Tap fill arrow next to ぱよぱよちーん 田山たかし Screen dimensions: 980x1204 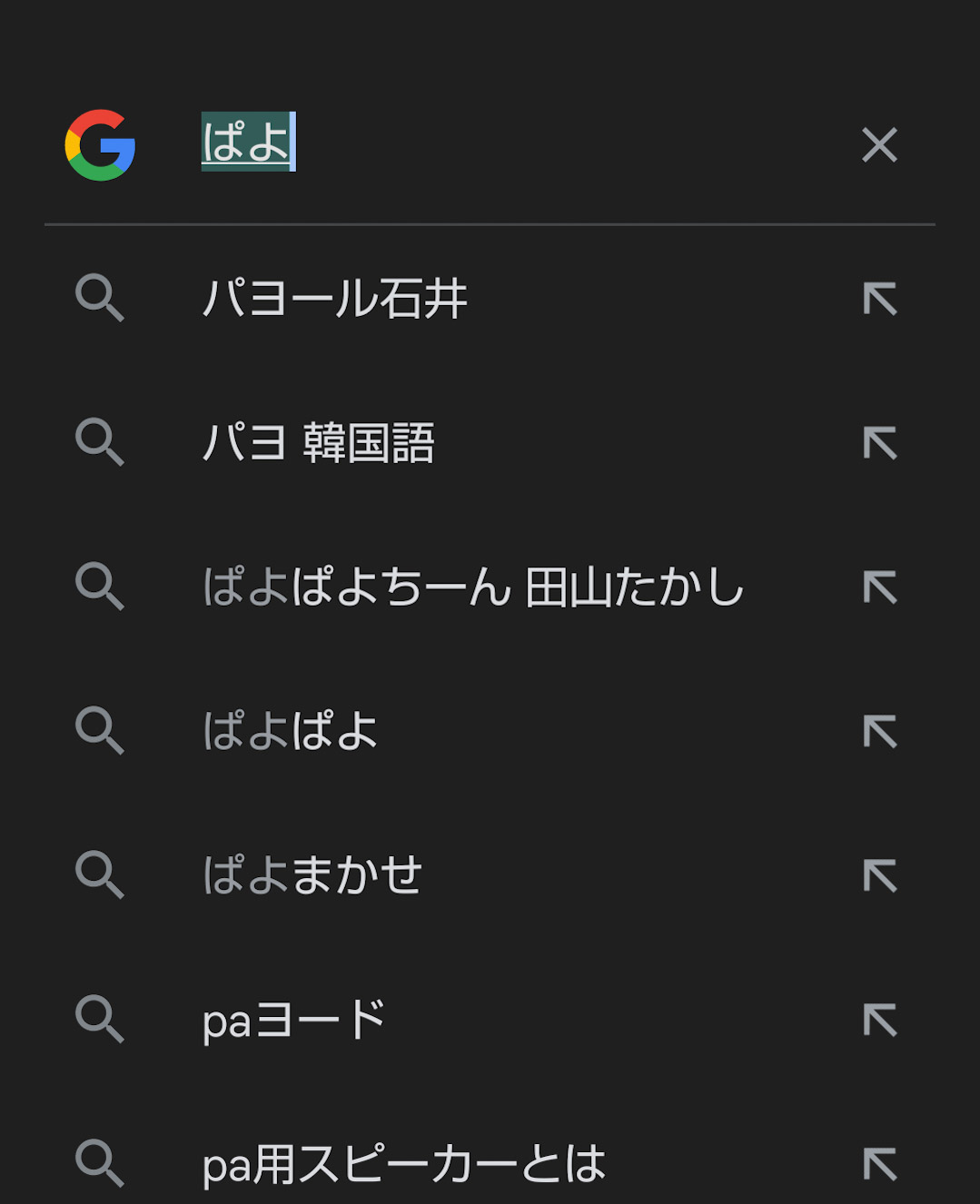click(879, 587)
